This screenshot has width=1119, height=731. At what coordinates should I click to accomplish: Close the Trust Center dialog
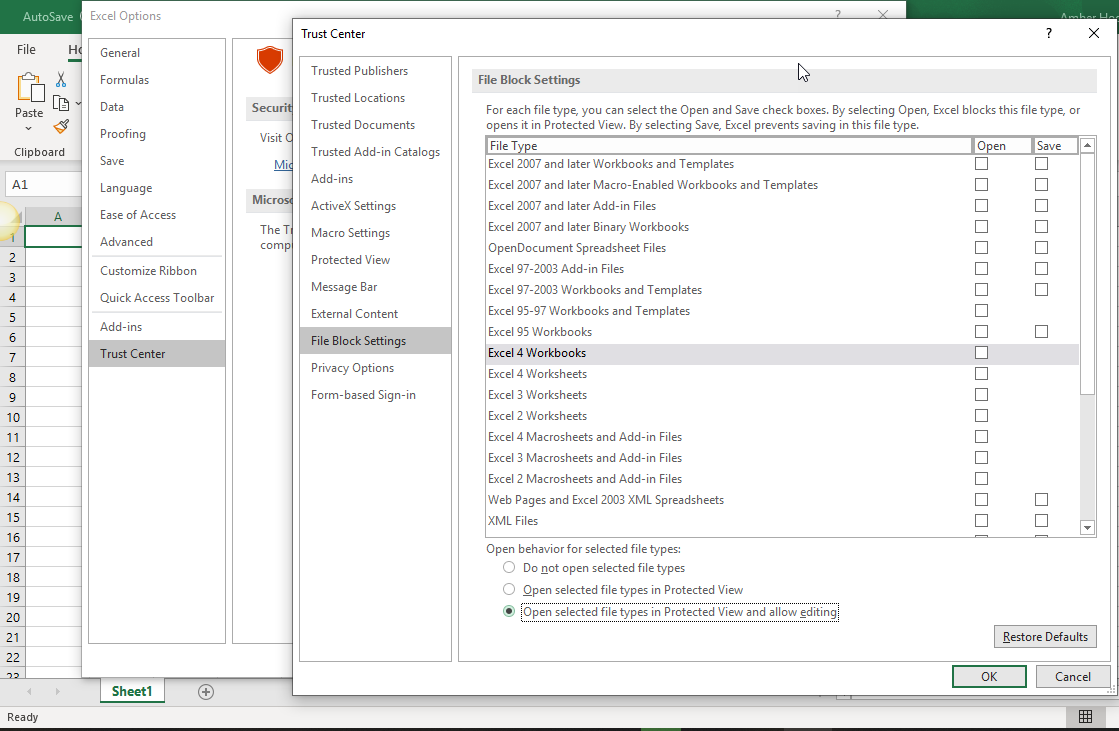tap(1093, 34)
